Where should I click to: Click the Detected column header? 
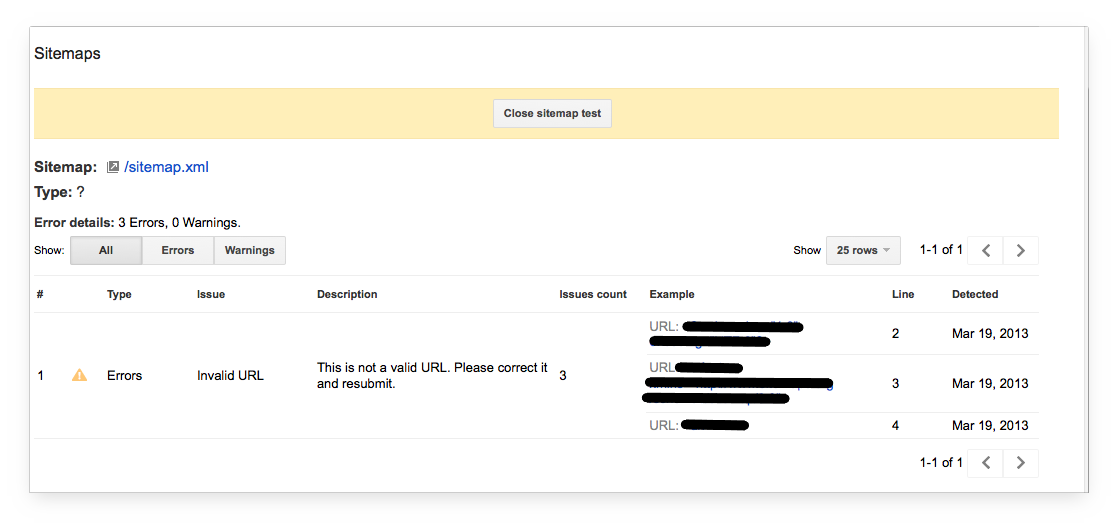(975, 294)
